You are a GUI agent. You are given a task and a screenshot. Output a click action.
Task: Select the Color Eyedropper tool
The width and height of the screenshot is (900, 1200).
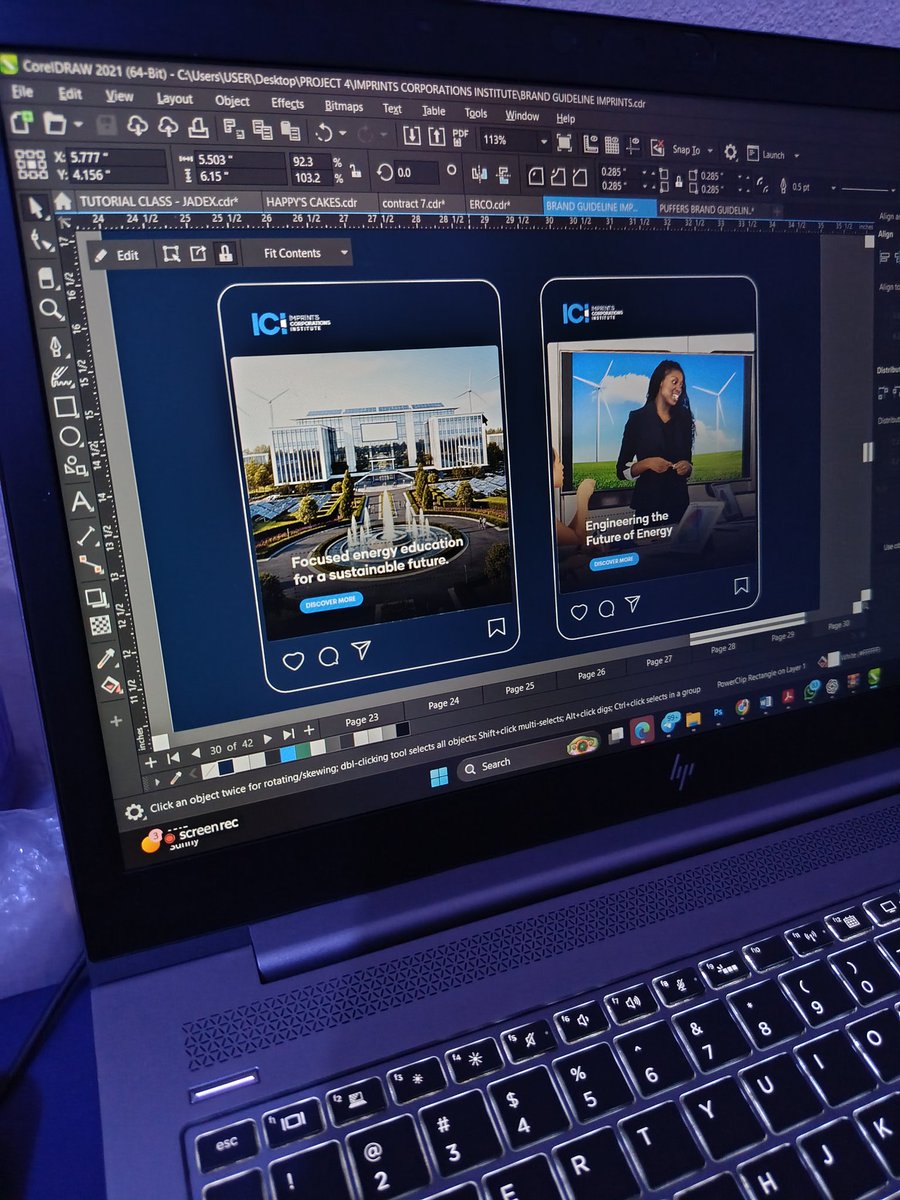(106, 658)
